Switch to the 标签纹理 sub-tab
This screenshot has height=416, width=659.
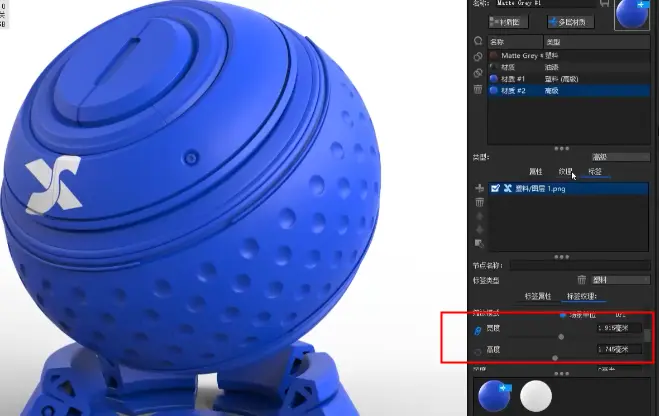tap(582, 296)
